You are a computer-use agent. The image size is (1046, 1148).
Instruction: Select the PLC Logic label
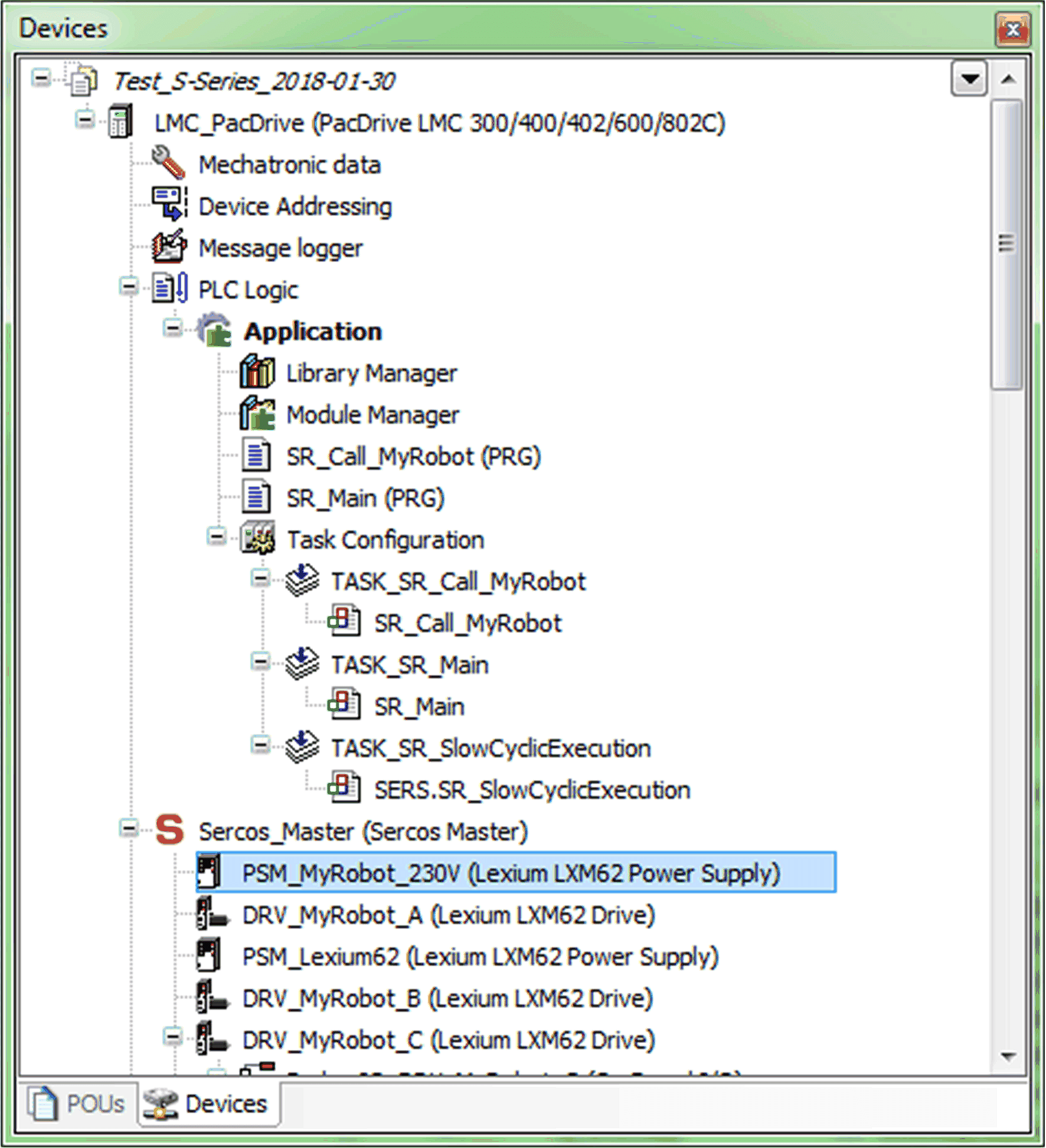point(249,290)
